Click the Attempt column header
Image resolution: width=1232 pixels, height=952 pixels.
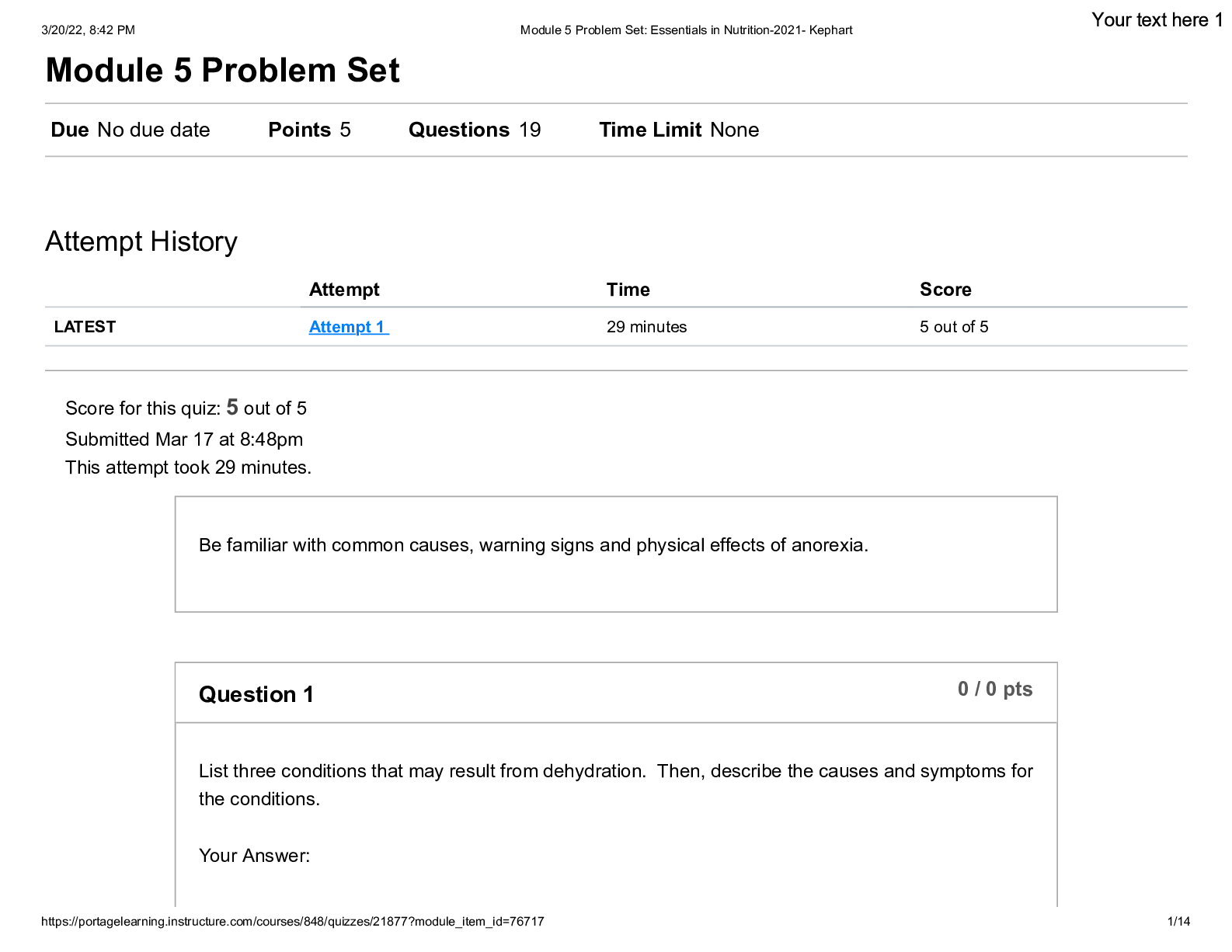pos(344,290)
